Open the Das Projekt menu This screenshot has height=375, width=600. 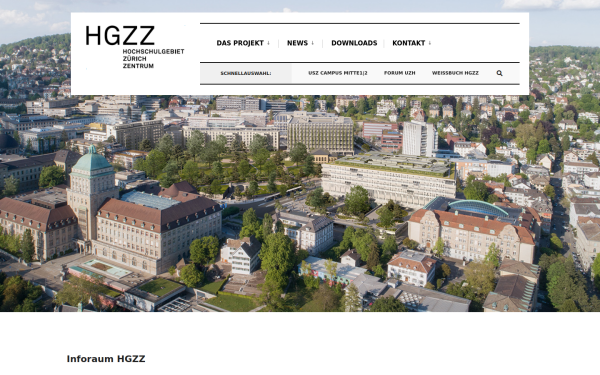click(x=240, y=43)
